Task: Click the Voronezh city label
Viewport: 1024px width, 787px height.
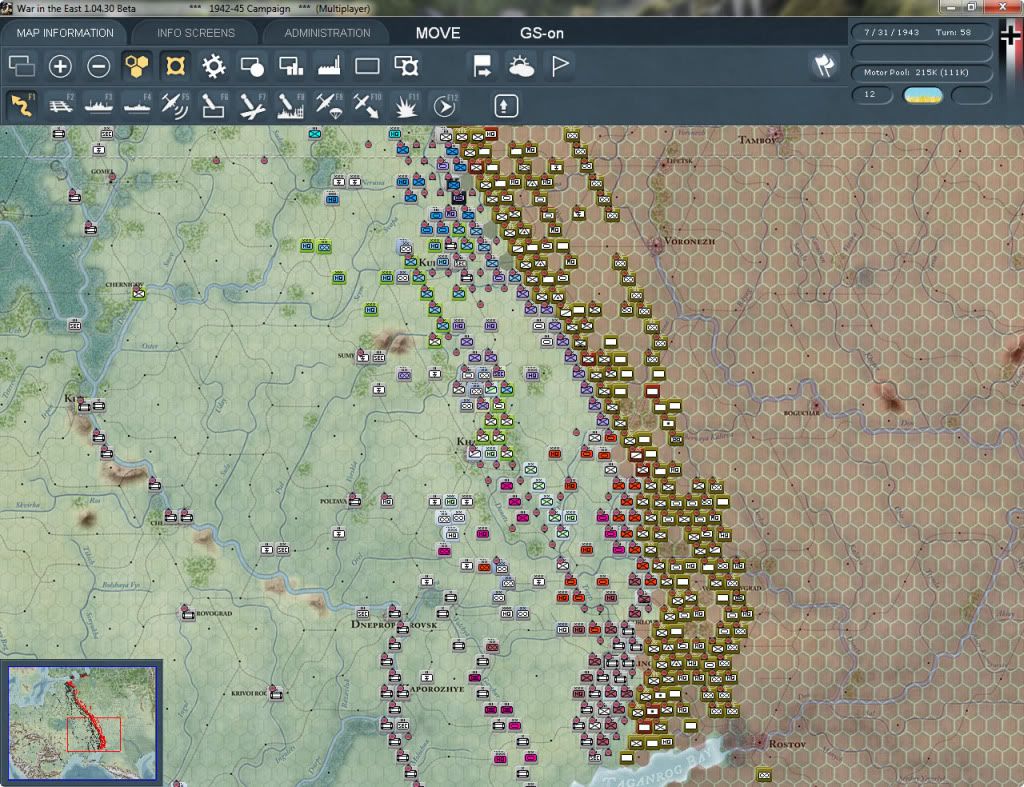Action: pos(690,241)
